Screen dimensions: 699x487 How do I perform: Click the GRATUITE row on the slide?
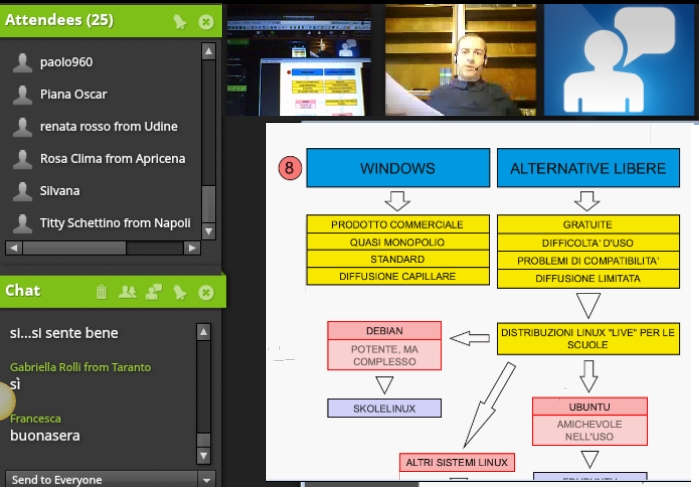(x=588, y=224)
